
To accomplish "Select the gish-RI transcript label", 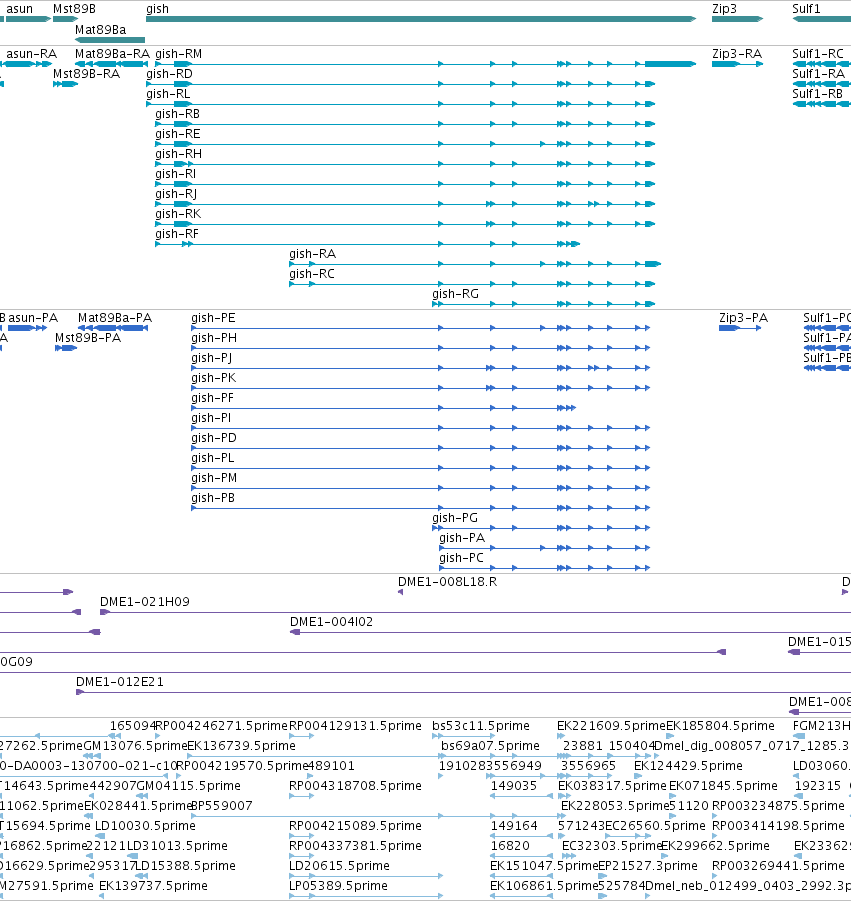I will (x=176, y=174).
